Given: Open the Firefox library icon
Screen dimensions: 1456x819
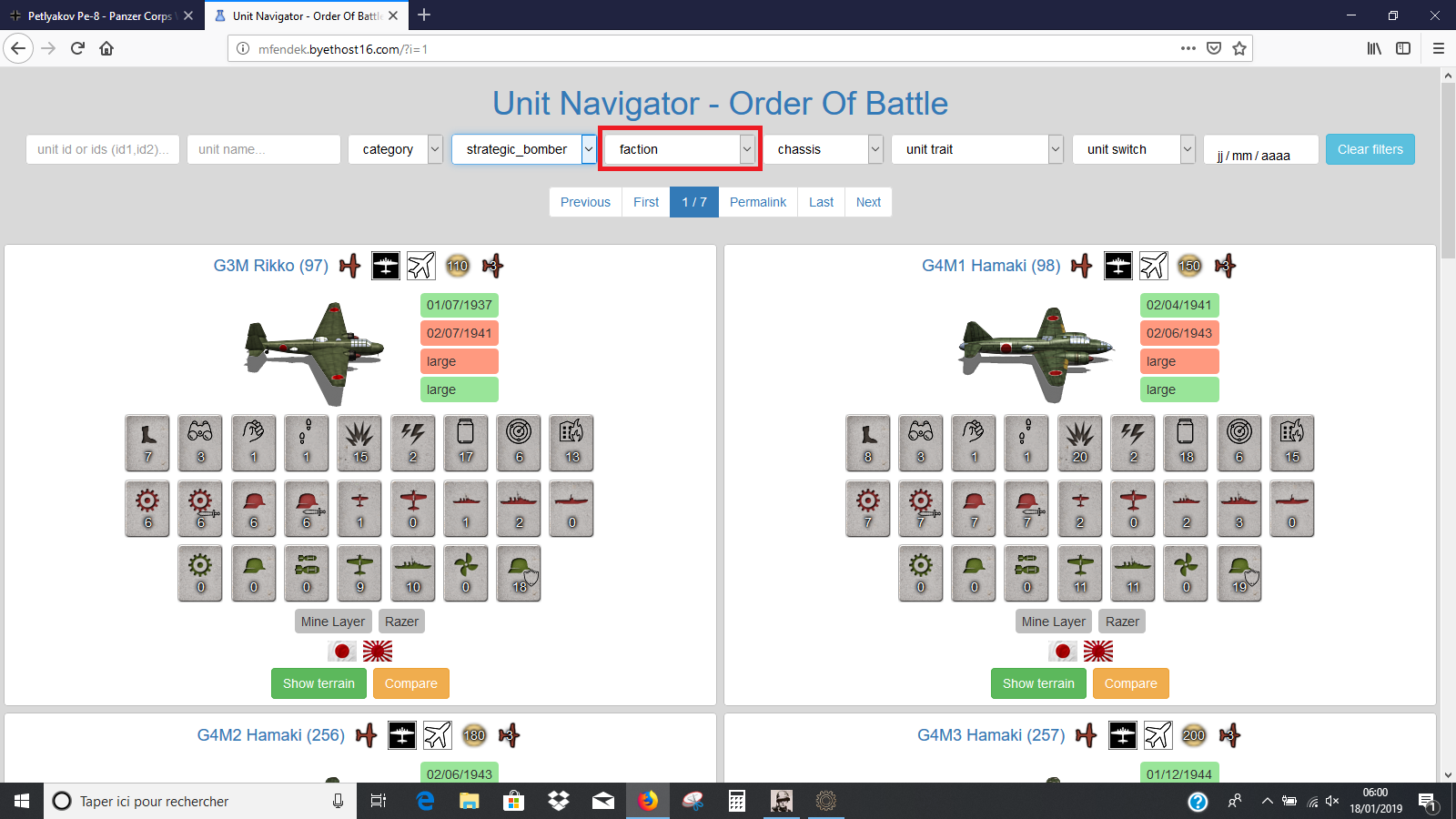Looking at the screenshot, I should coord(1374,48).
